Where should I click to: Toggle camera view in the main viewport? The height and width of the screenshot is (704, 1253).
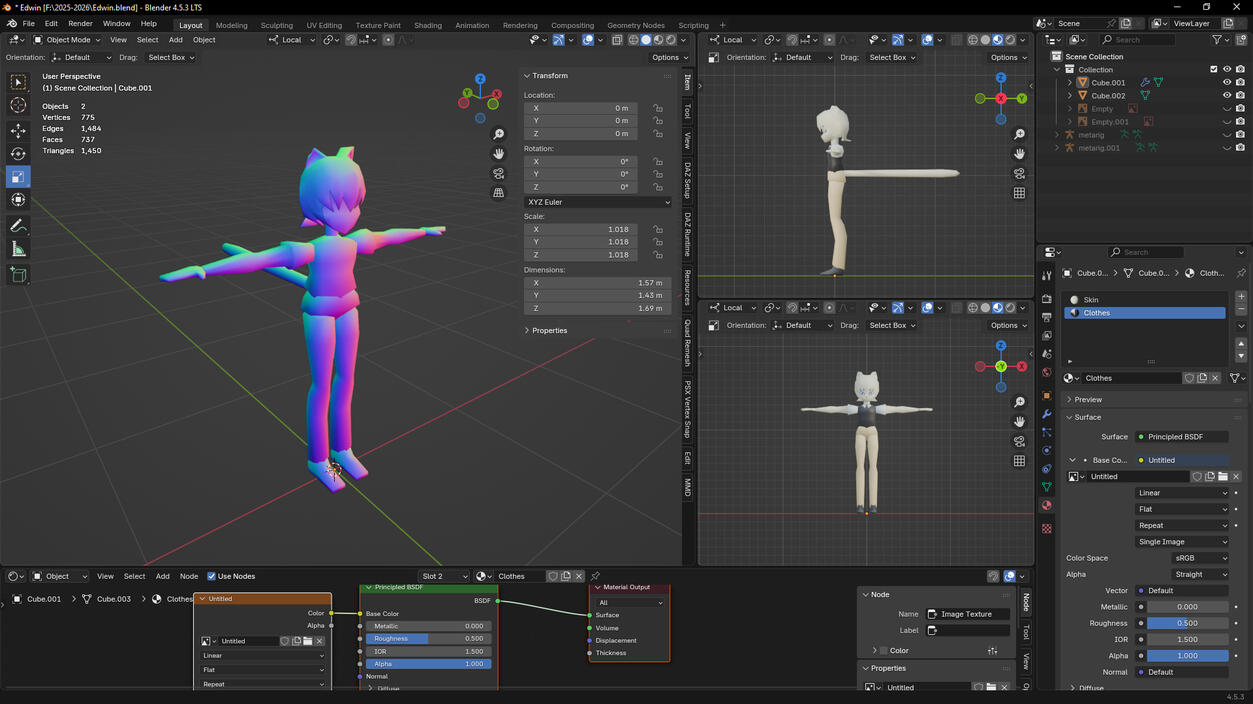click(498, 173)
